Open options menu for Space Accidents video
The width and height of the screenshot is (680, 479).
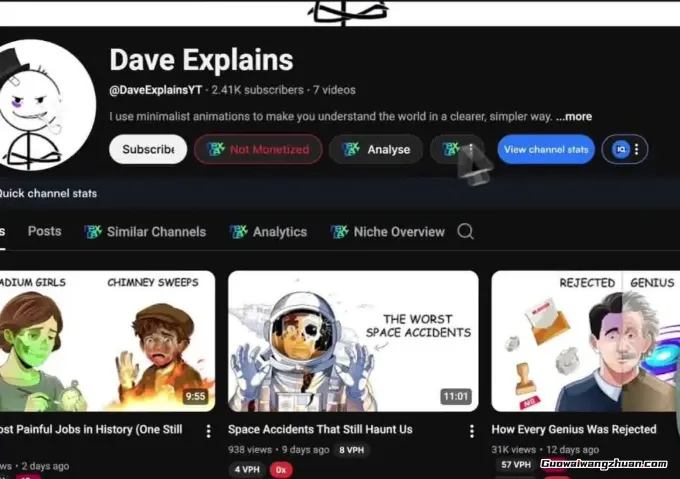(472, 431)
